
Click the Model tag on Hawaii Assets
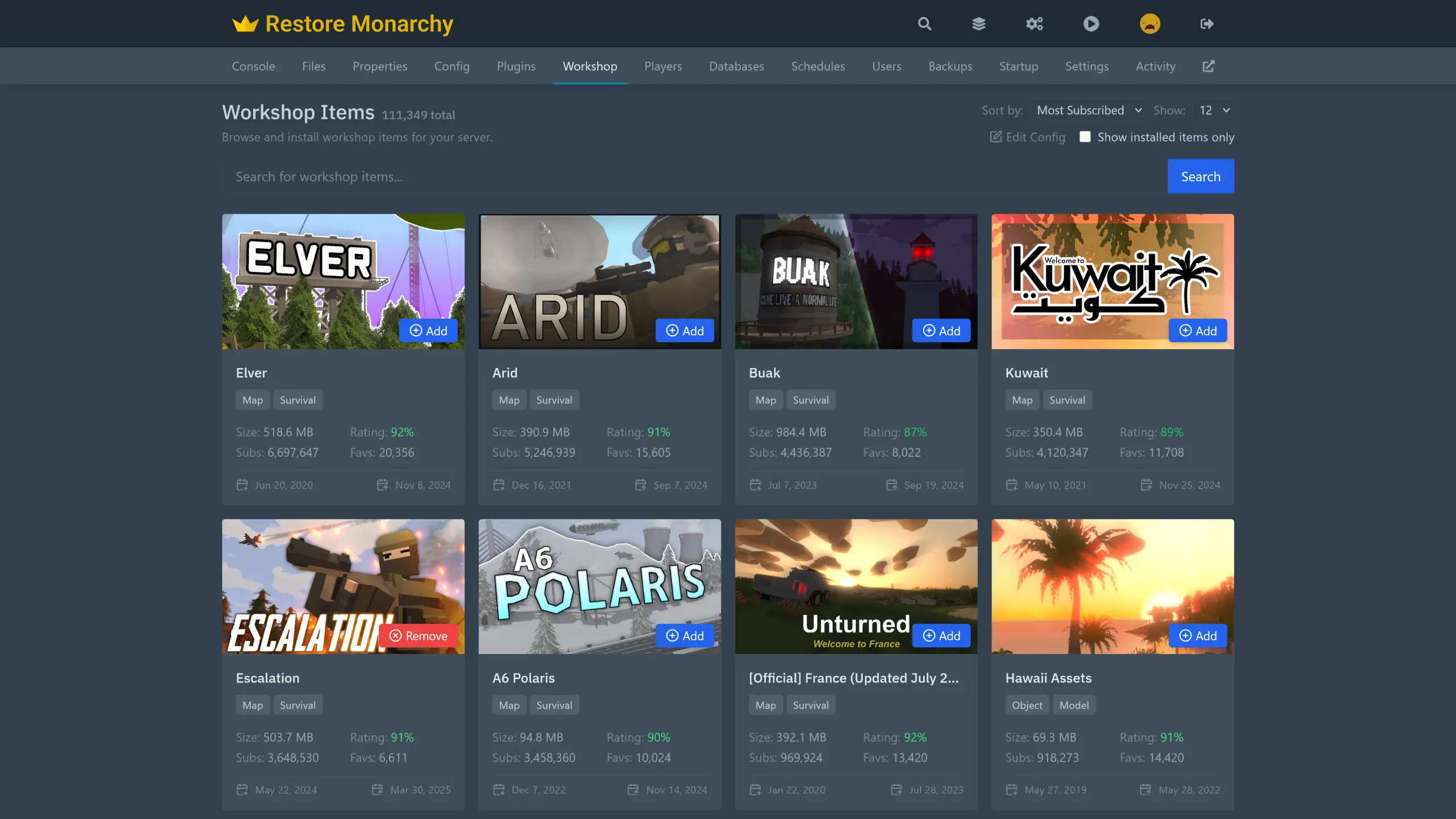[1074, 705]
